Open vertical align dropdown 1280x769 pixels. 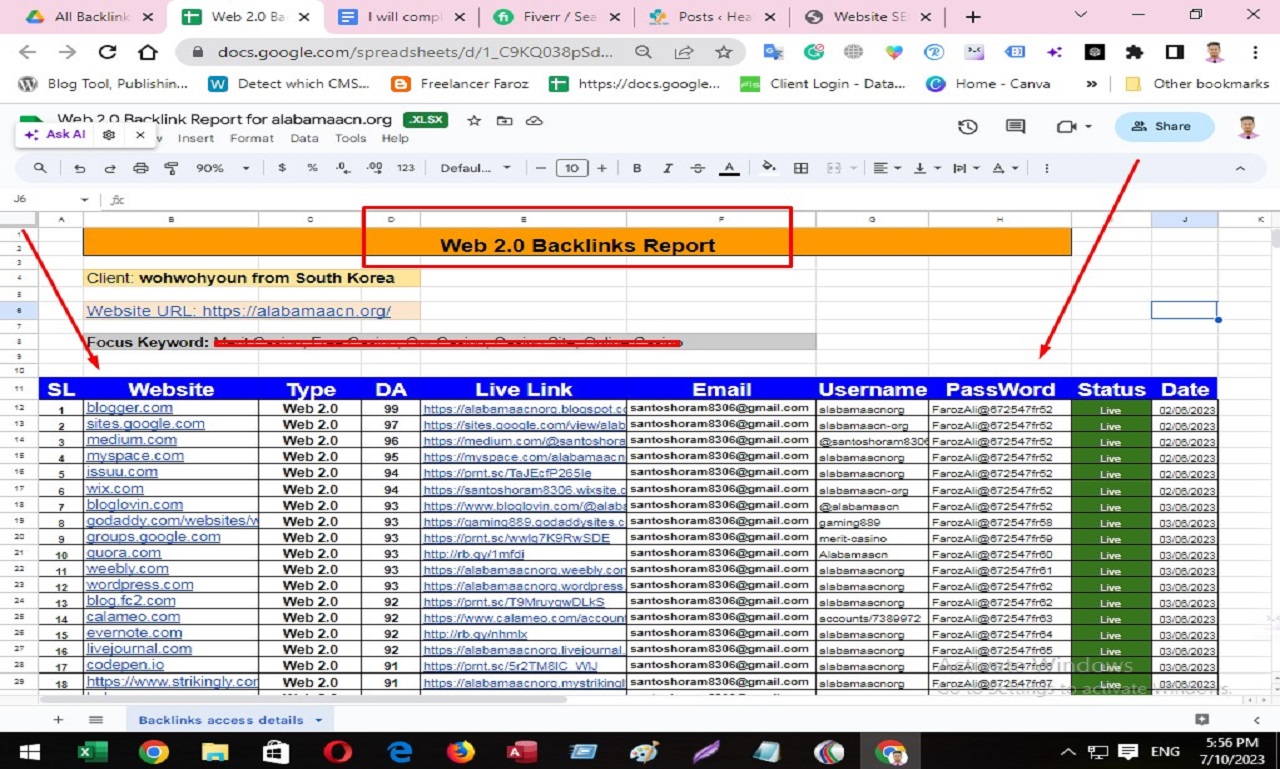click(x=926, y=168)
